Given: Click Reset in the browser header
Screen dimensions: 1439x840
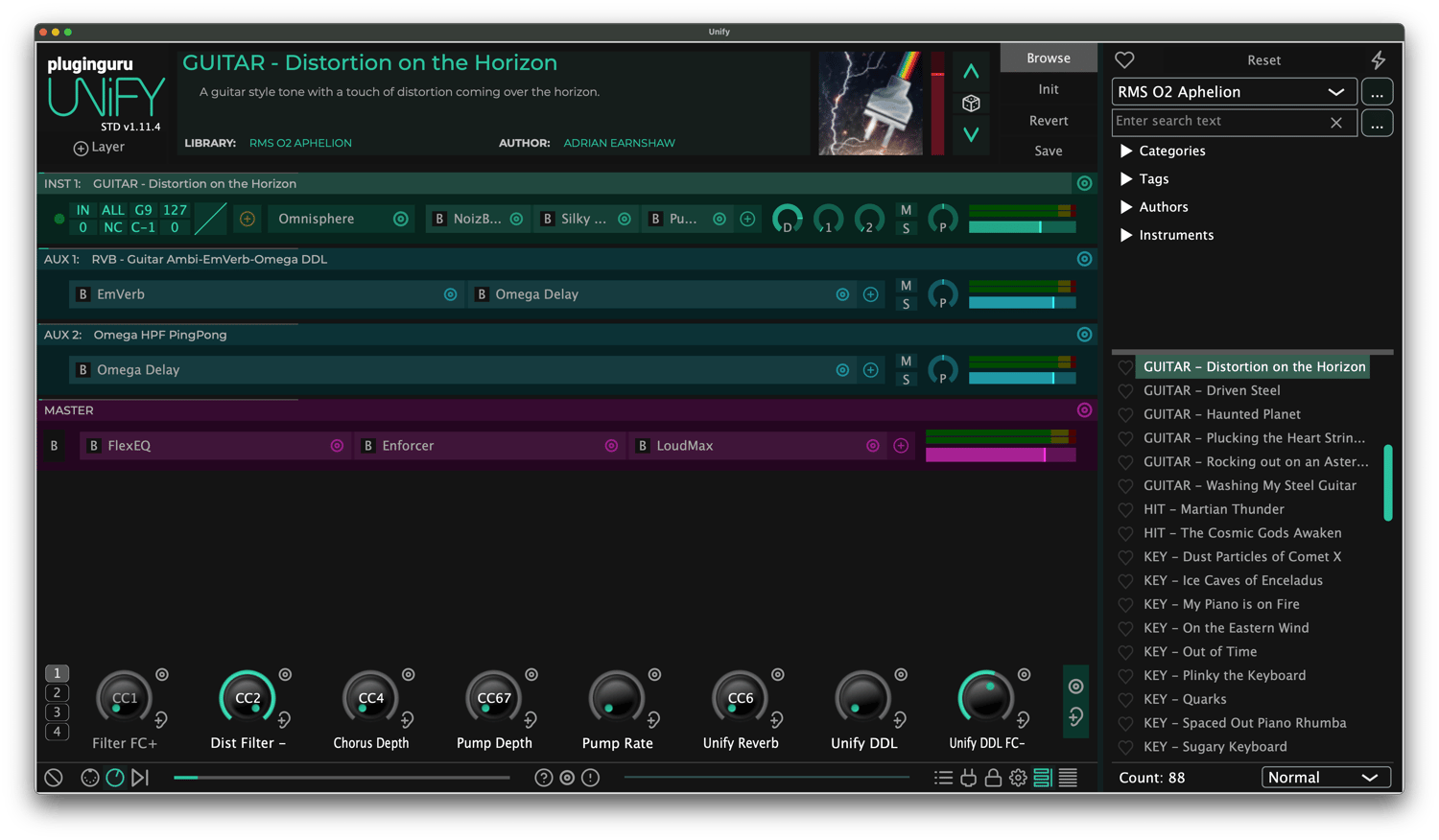Looking at the screenshot, I should (x=1263, y=60).
